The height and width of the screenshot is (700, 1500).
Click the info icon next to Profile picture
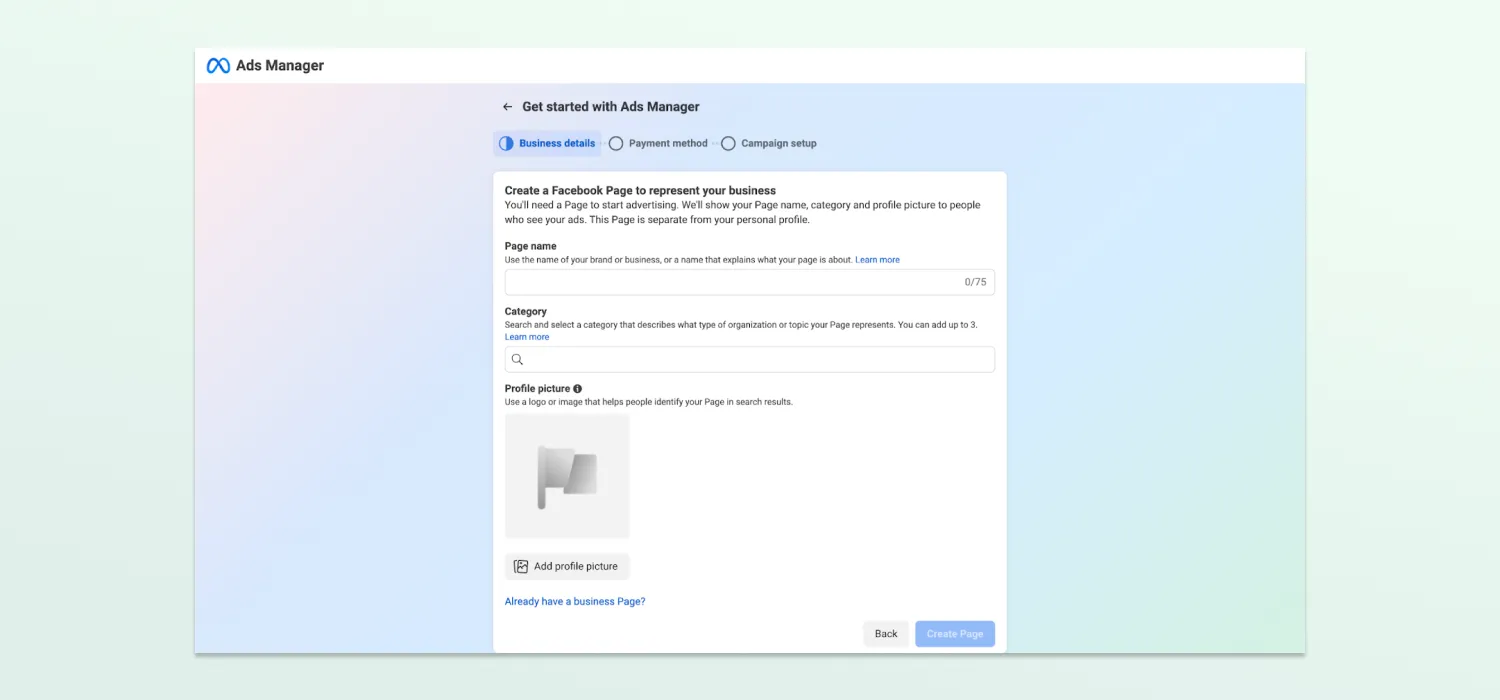pyautogui.click(x=578, y=389)
